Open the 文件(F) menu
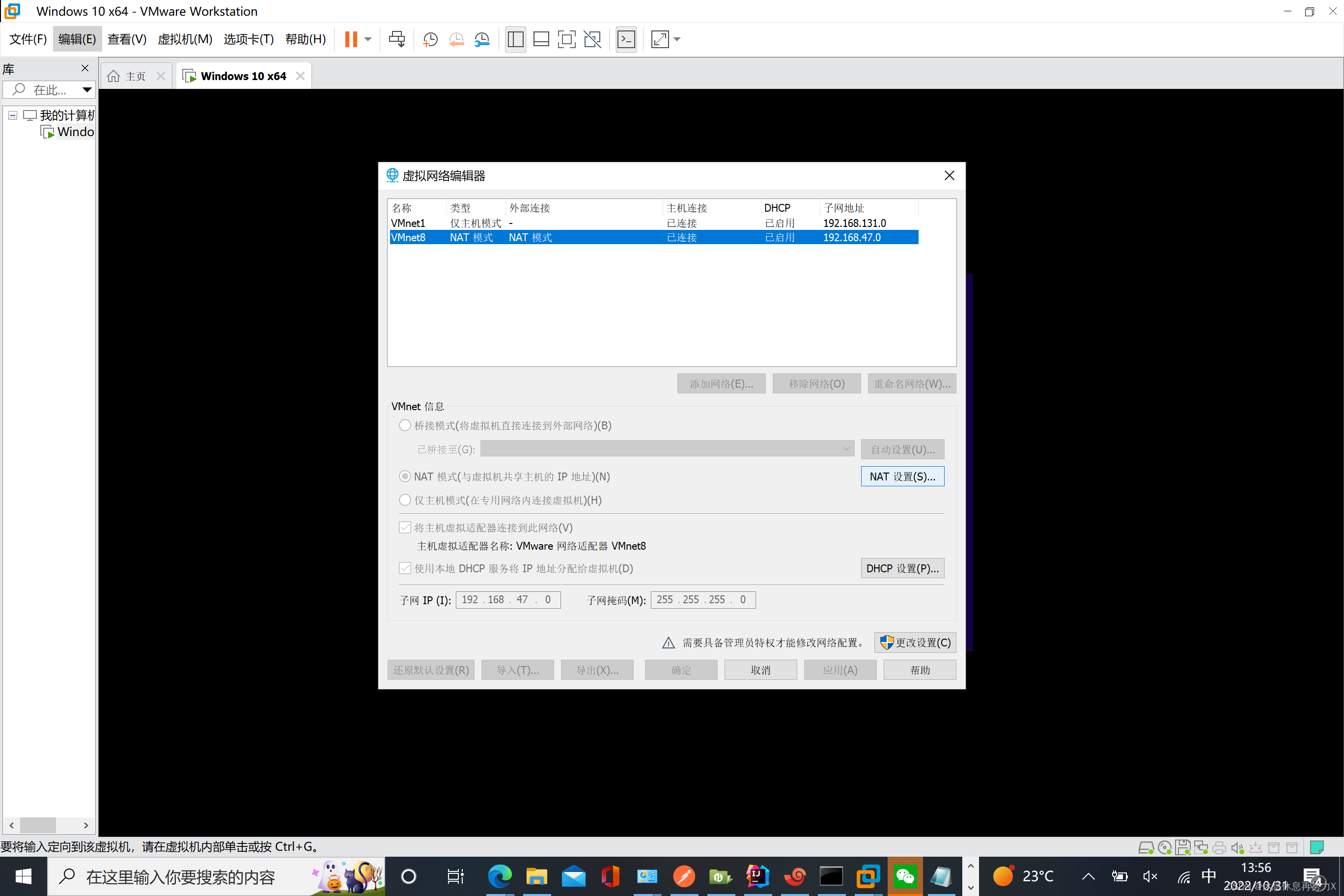The height and width of the screenshot is (896, 1344). pos(28,39)
